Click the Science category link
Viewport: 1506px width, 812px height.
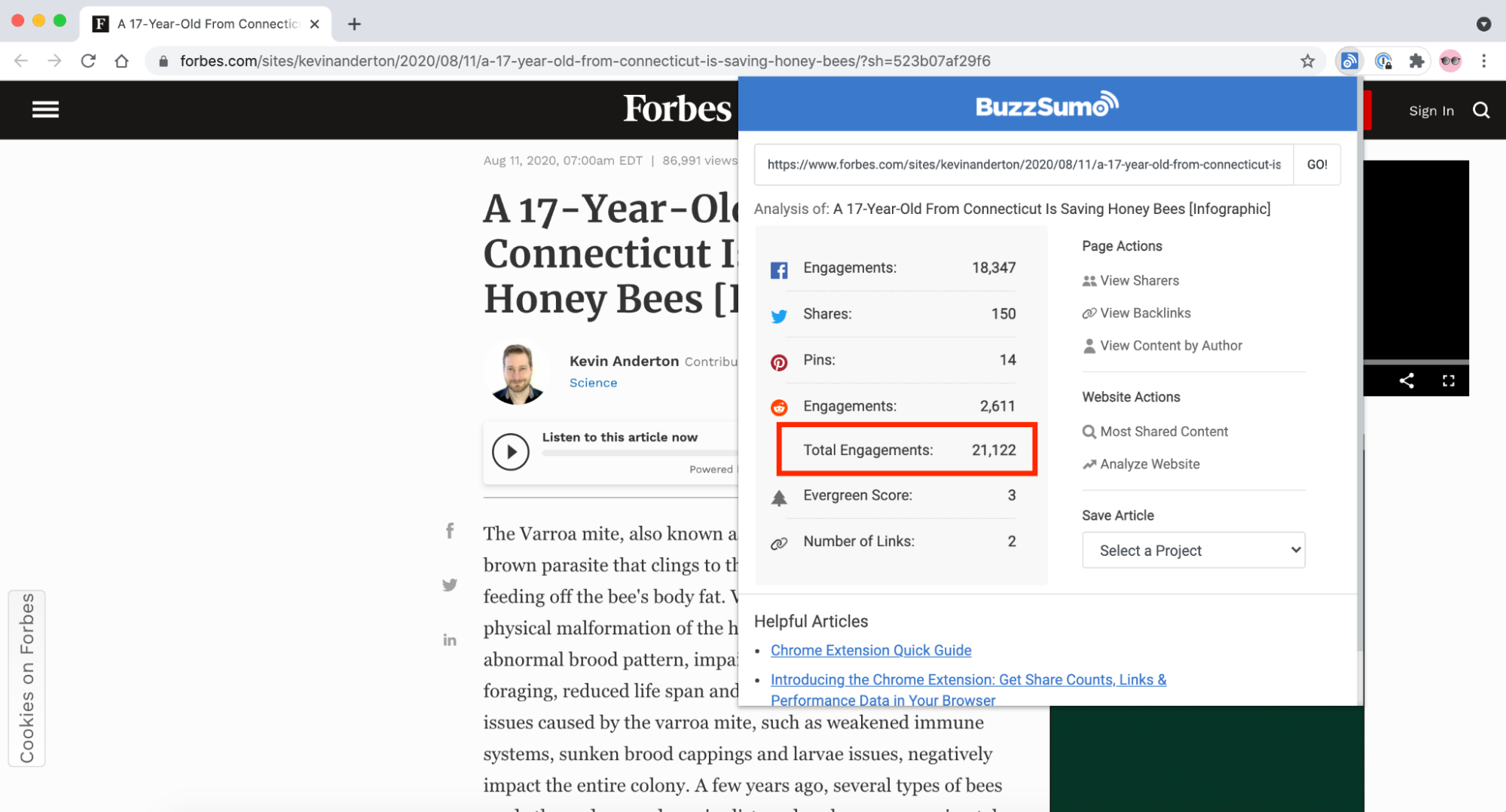pos(593,383)
